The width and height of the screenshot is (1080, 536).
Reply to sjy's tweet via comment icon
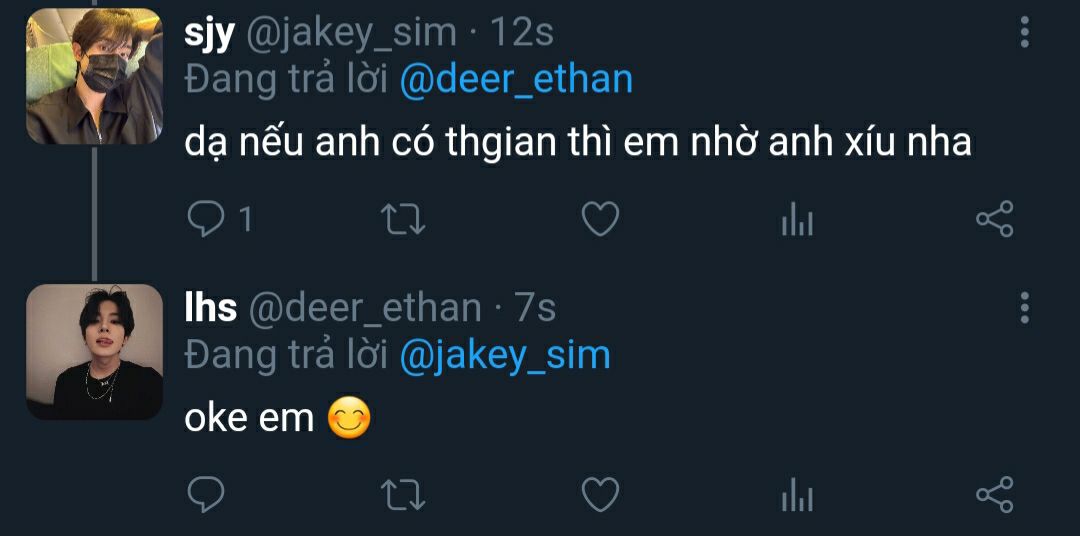(206, 219)
